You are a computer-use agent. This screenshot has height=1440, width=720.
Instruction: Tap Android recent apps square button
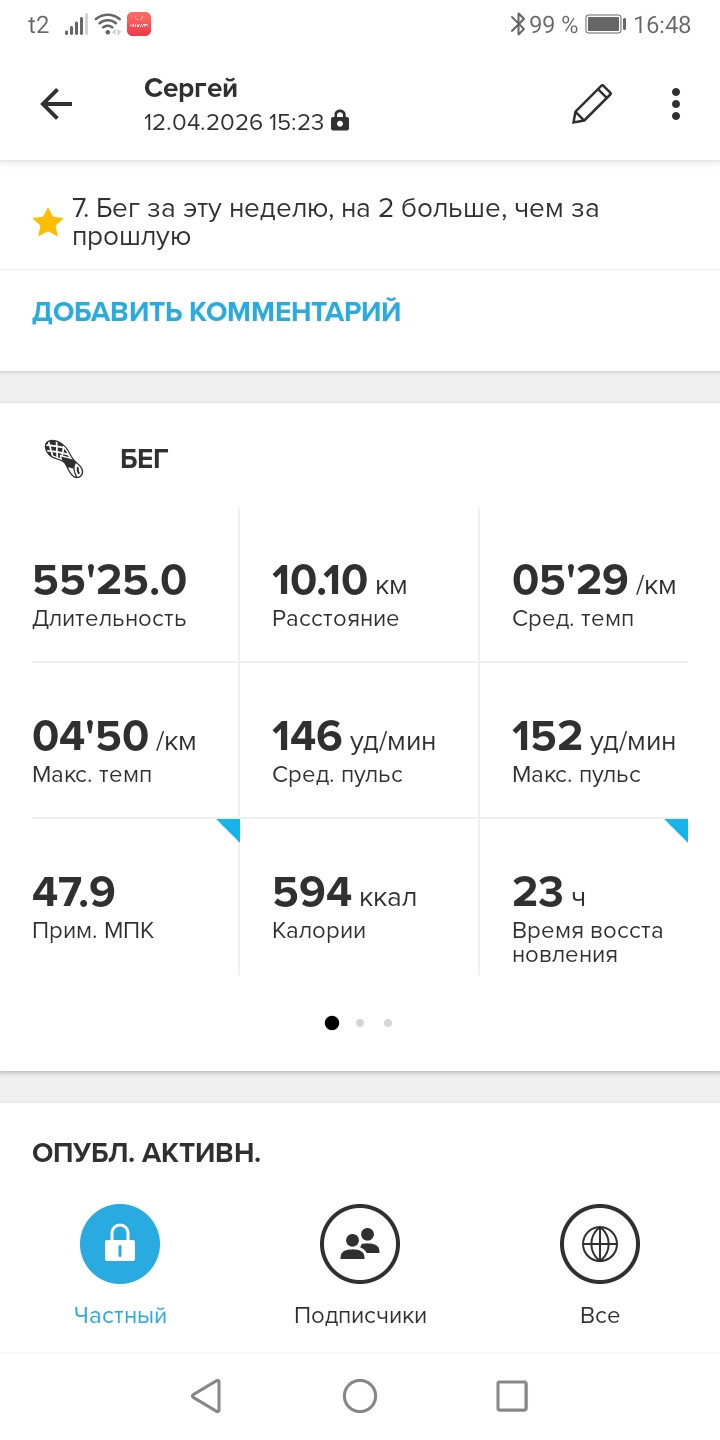pyautogui.click(x=512, y=1396)
